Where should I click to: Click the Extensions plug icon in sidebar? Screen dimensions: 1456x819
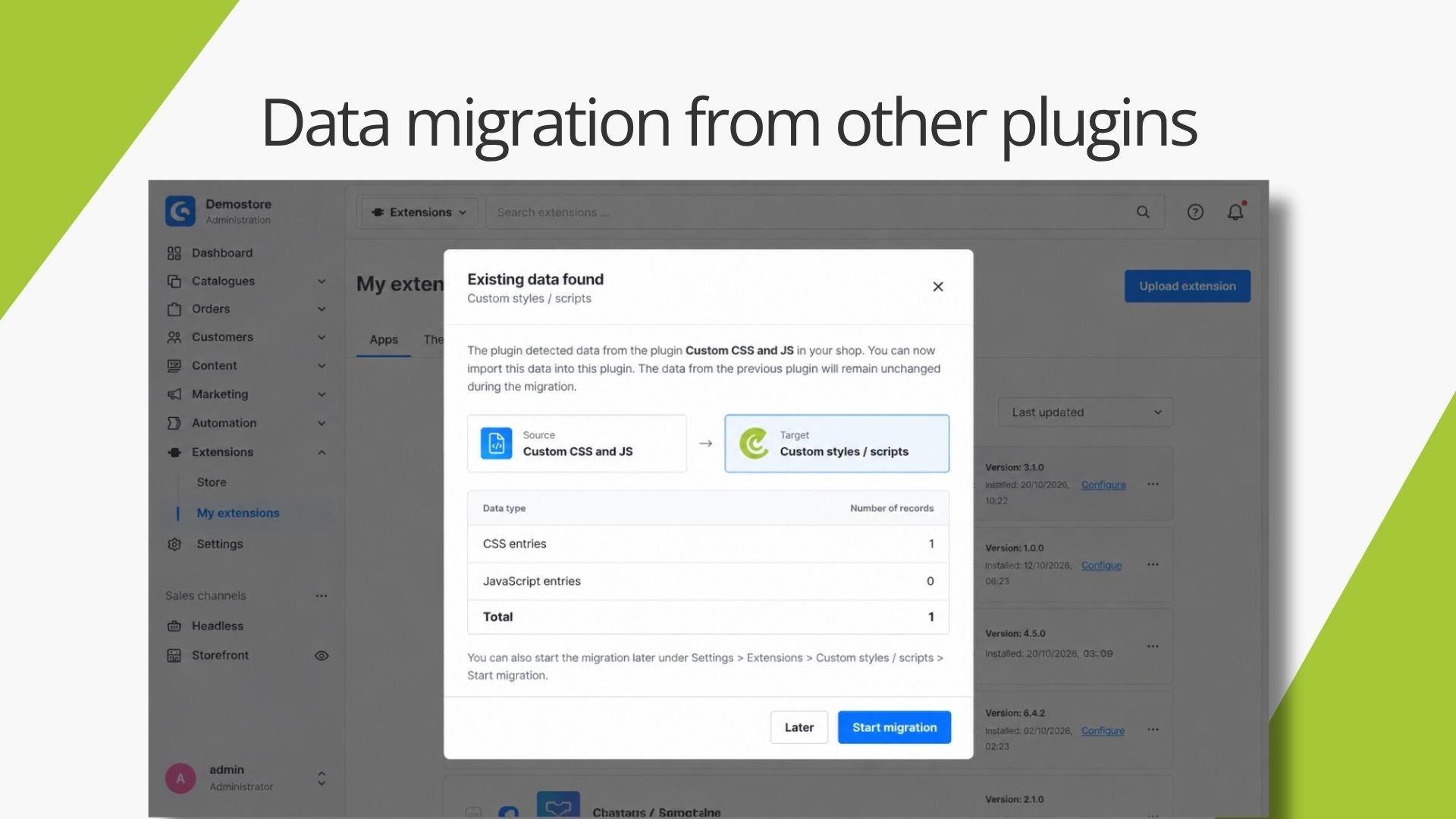[x=174, y=452]
